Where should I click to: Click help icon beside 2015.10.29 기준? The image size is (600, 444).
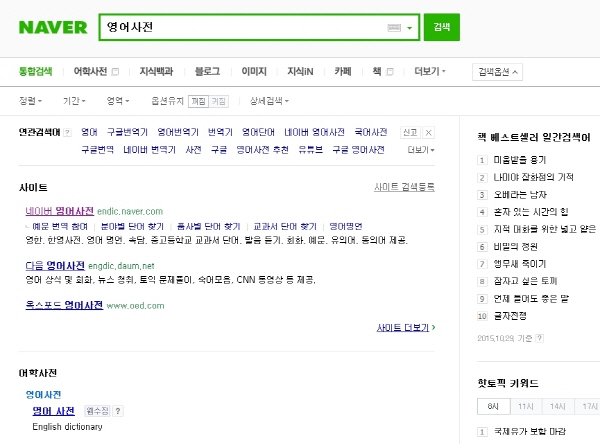539,338
